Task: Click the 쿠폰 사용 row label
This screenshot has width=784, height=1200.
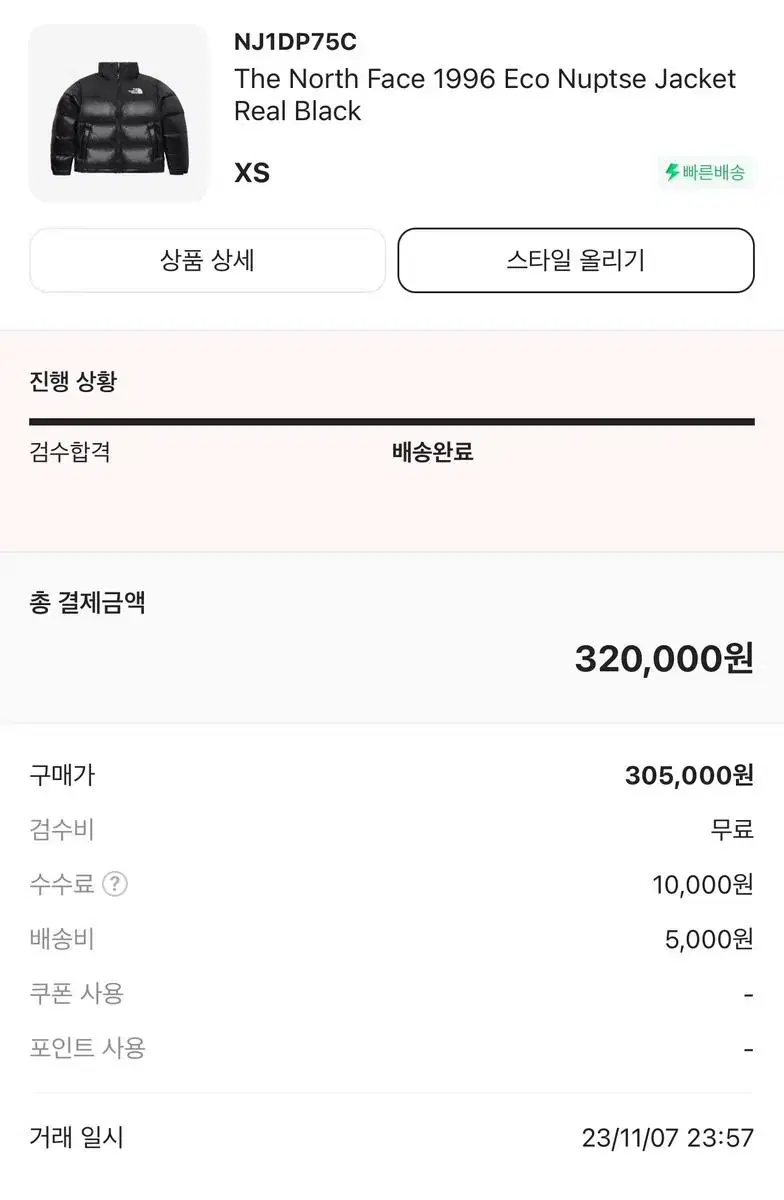Action: [76, 994]
